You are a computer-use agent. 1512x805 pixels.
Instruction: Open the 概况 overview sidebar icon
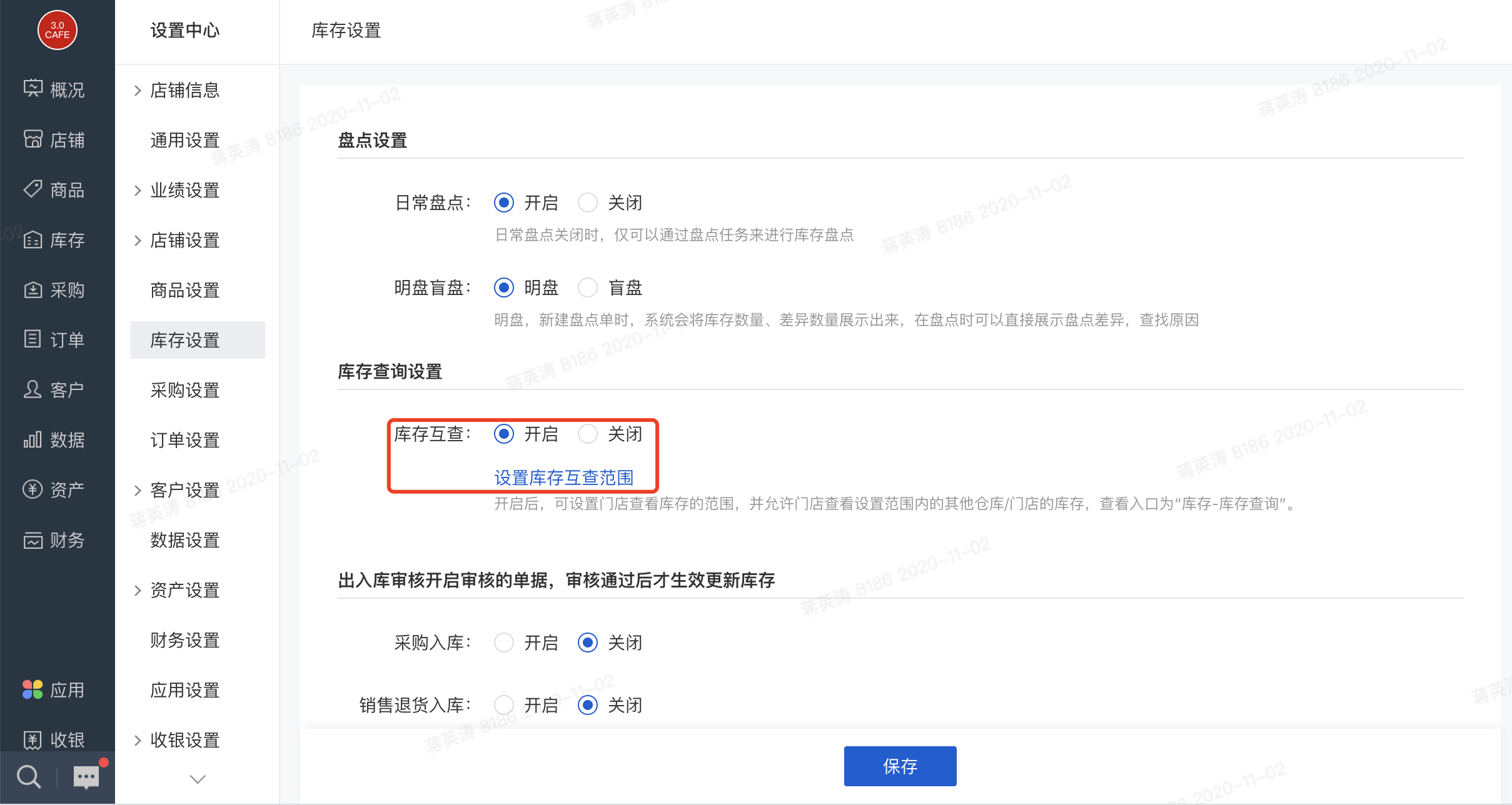pos(33,89)
